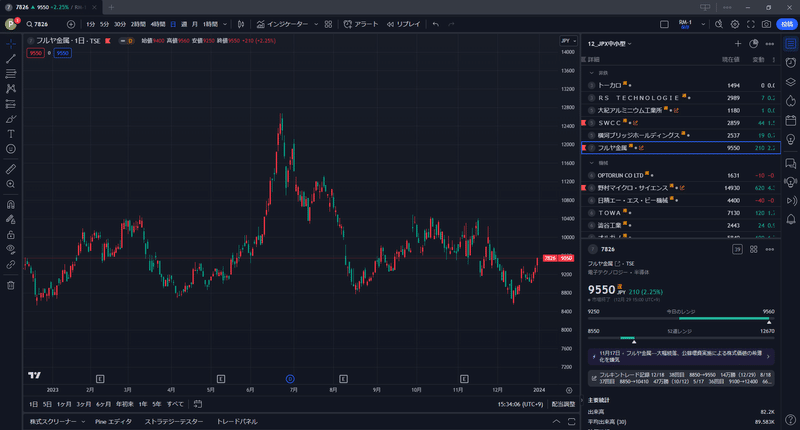Select SWCC row in watchlist
Viewport: 800px width, 430px height.
(x=681, y=123)
